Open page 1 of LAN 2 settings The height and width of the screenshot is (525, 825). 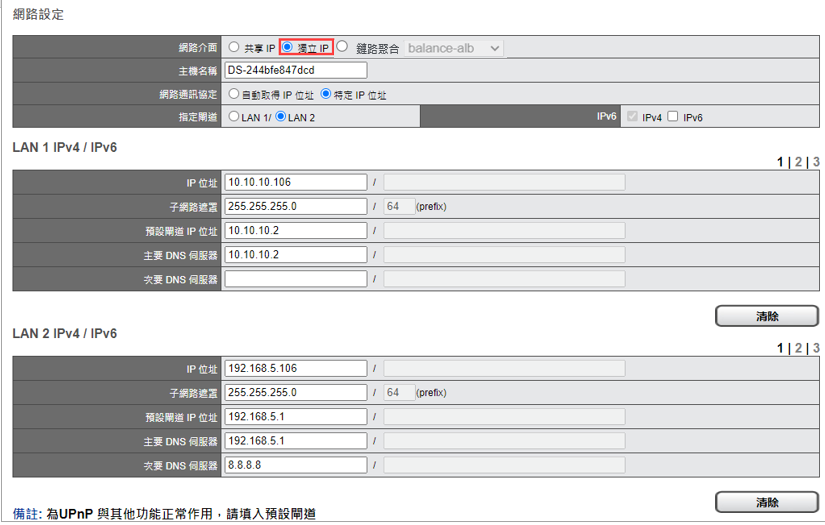click(x=780, y=348)
